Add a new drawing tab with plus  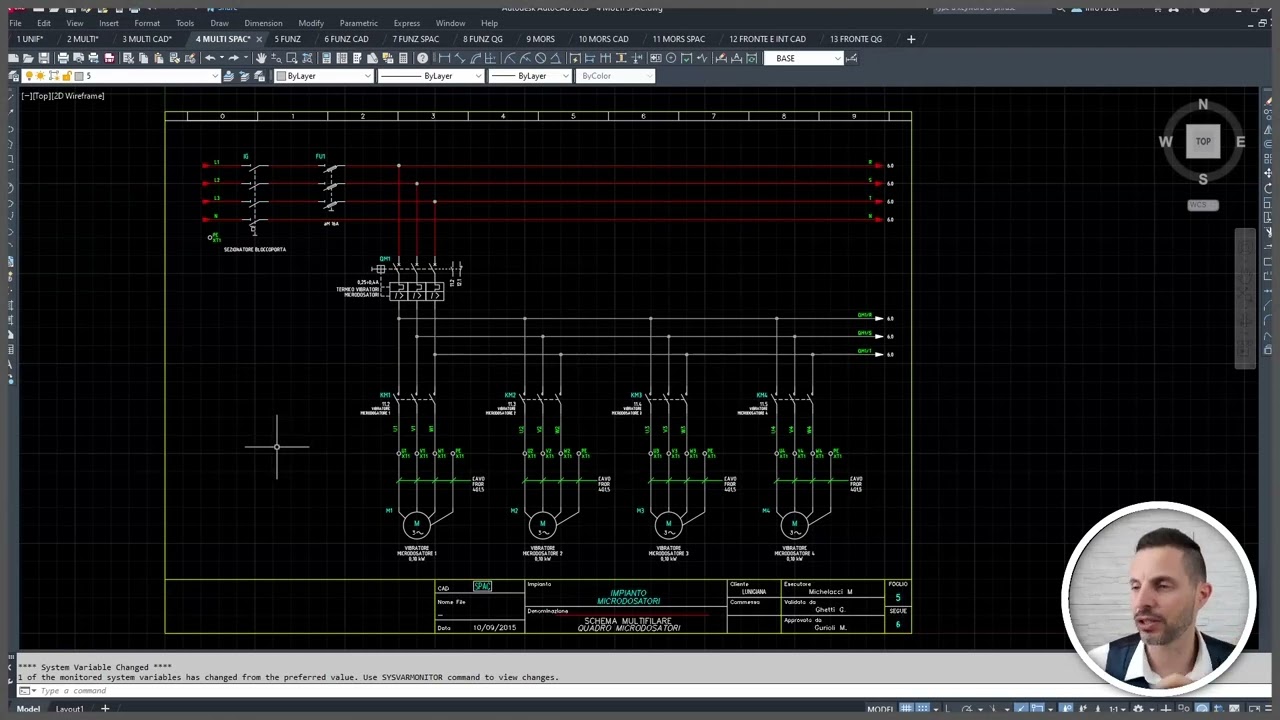911,39
